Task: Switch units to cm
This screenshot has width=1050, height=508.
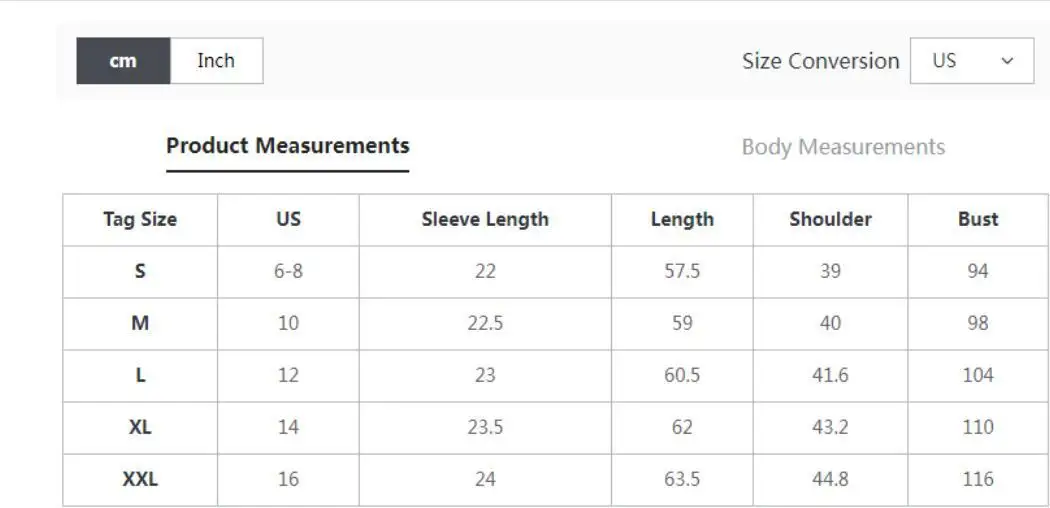Action: click(x=123, y=61)
